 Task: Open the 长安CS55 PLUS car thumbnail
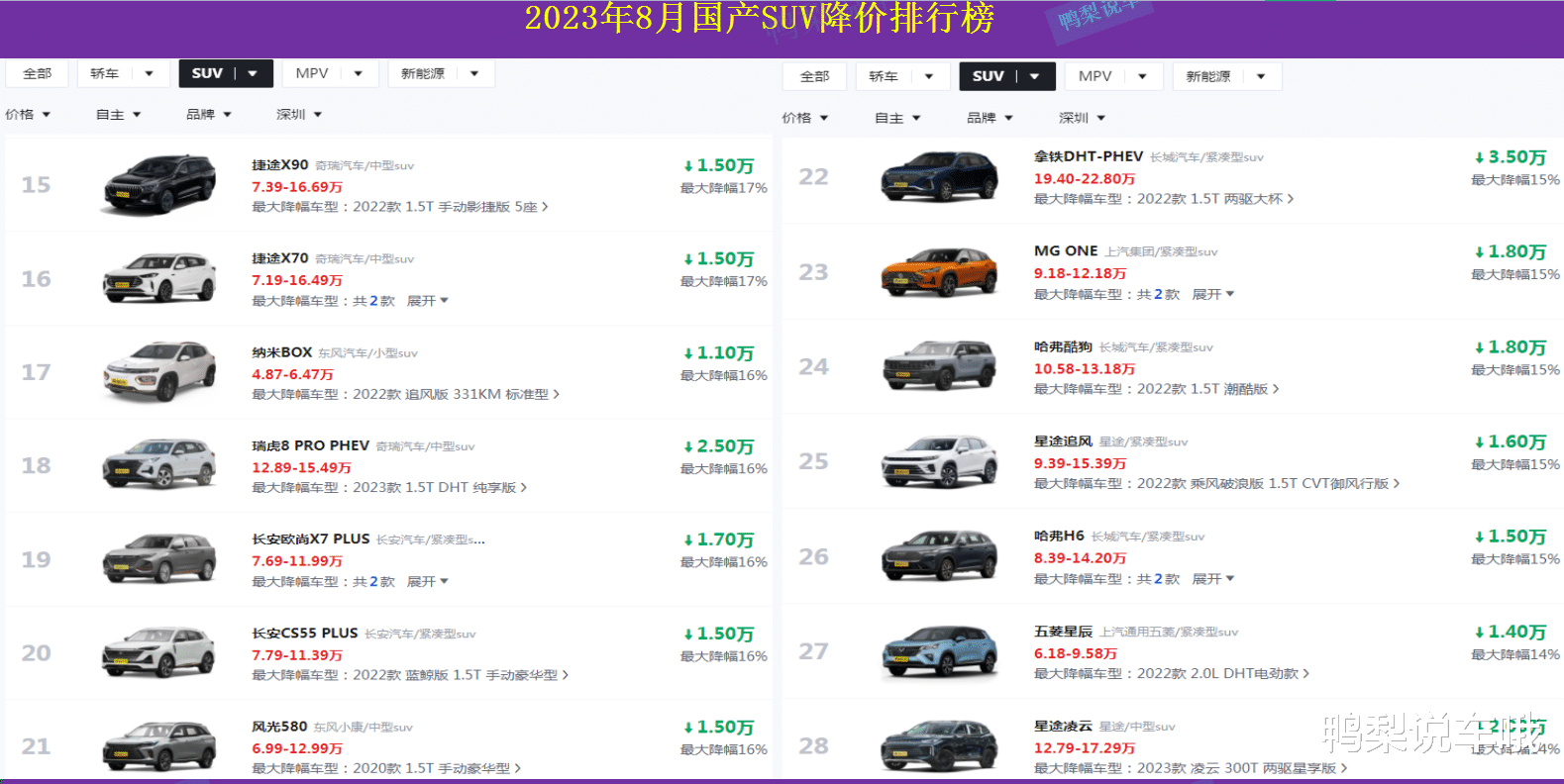coord(158,652)
